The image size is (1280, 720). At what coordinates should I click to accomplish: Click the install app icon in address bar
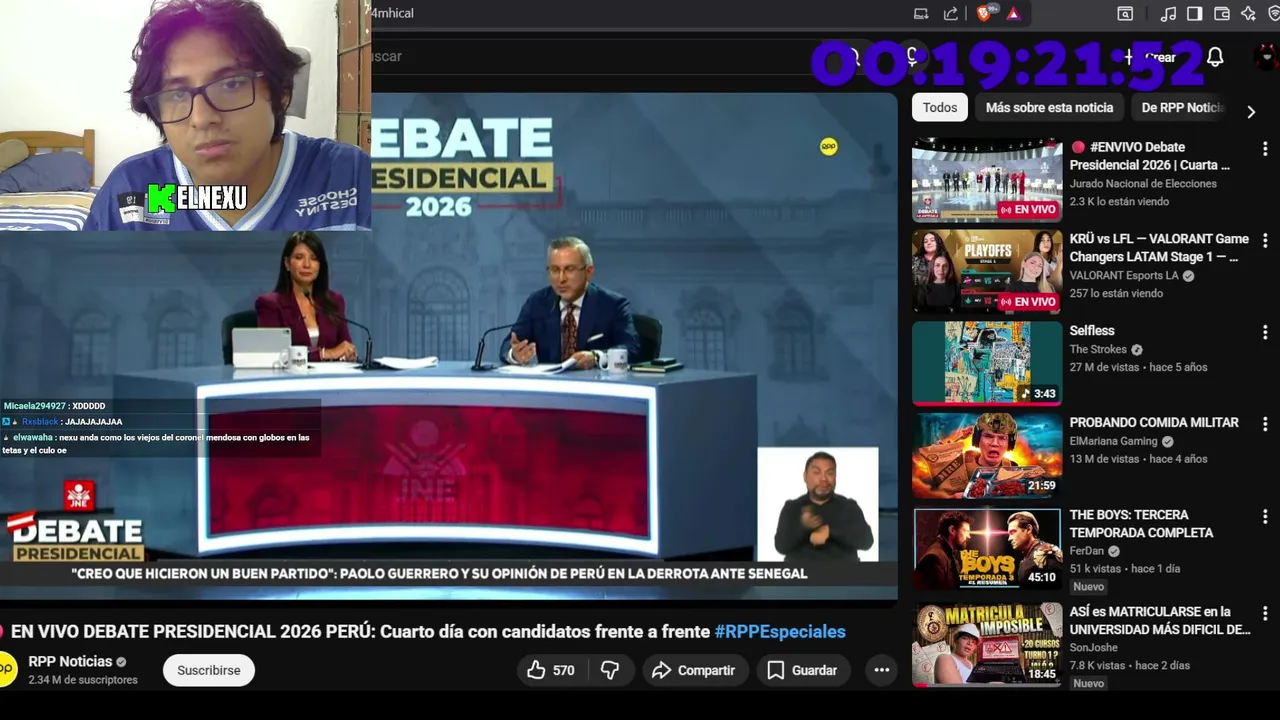[x=921, y=13]
